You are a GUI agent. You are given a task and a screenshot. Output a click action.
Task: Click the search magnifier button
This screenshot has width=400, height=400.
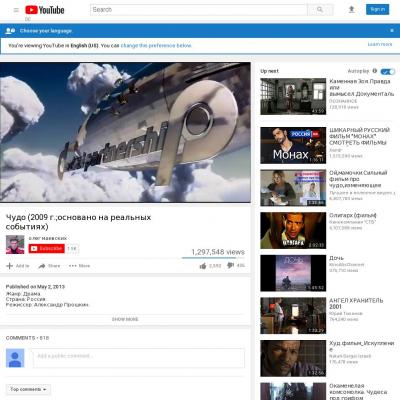[x=320, y=10]
